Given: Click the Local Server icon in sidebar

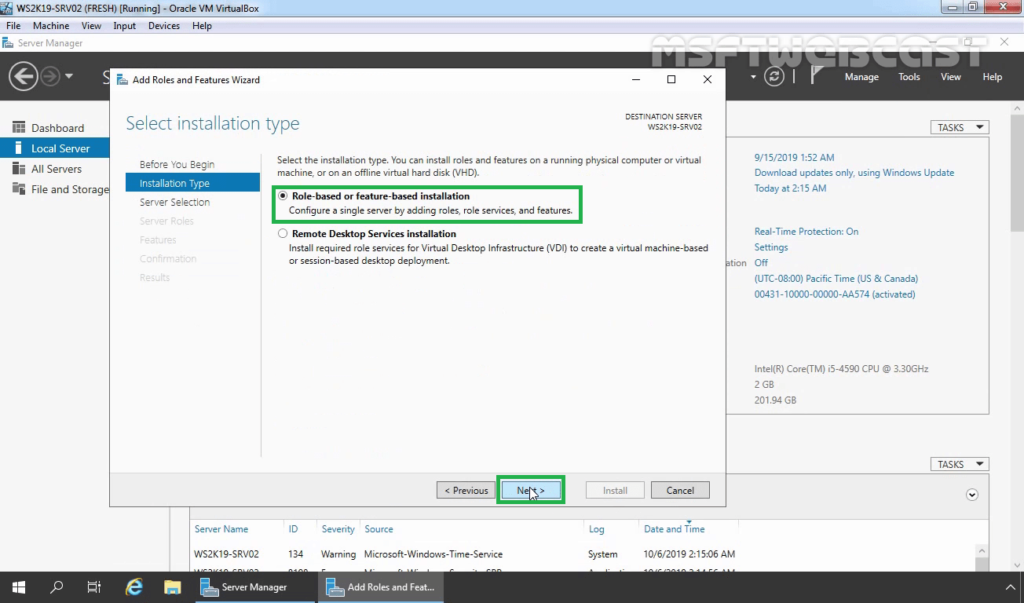Looking at the screenshot, I should tap(19, 148).
